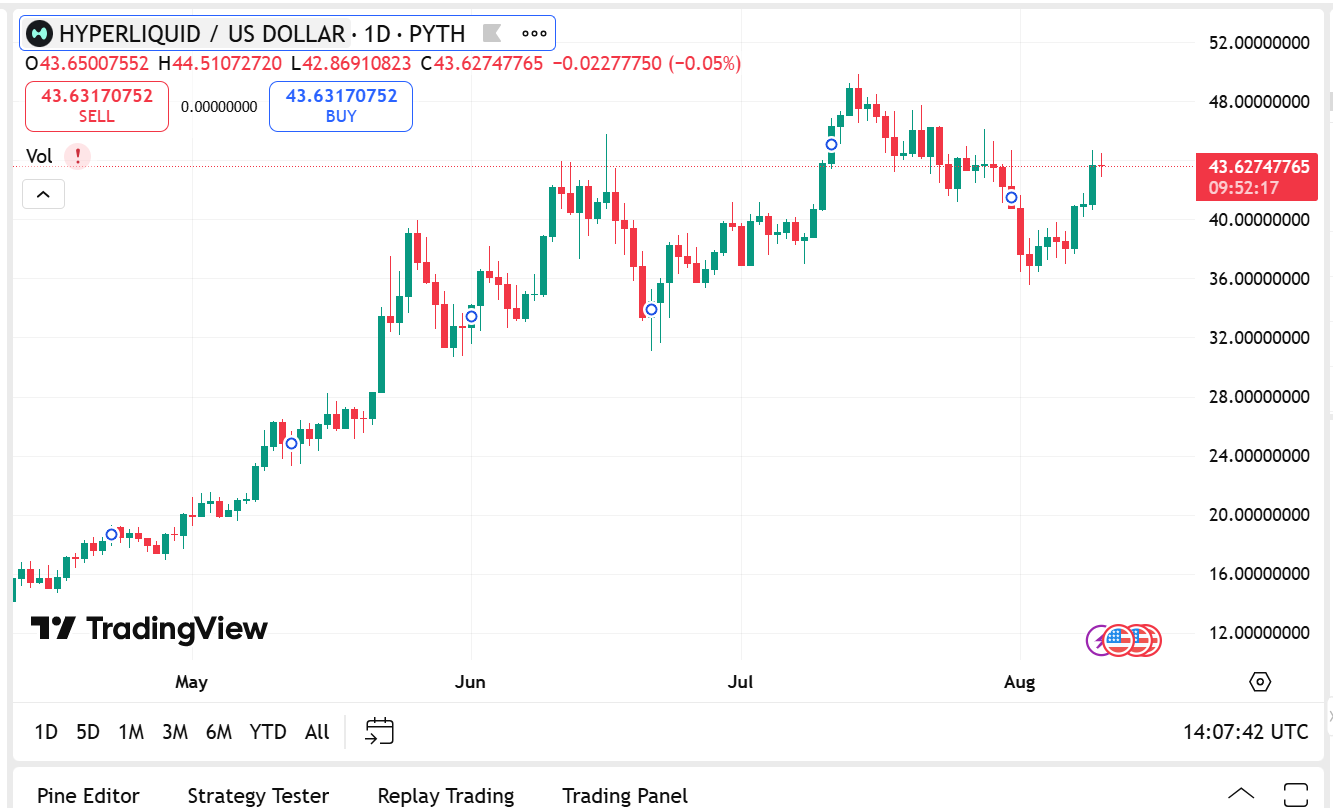Collapse the indicator legend with chevron

(x=43, y=194)
